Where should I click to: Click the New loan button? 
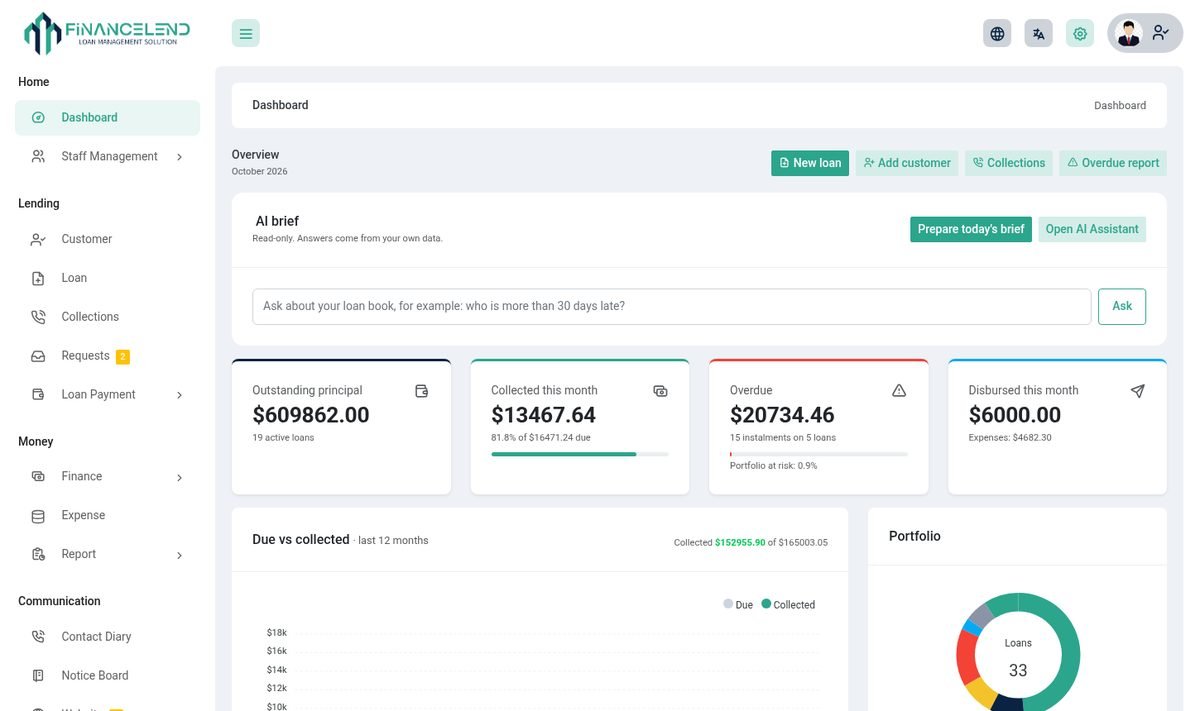click(x=810, y=163)
